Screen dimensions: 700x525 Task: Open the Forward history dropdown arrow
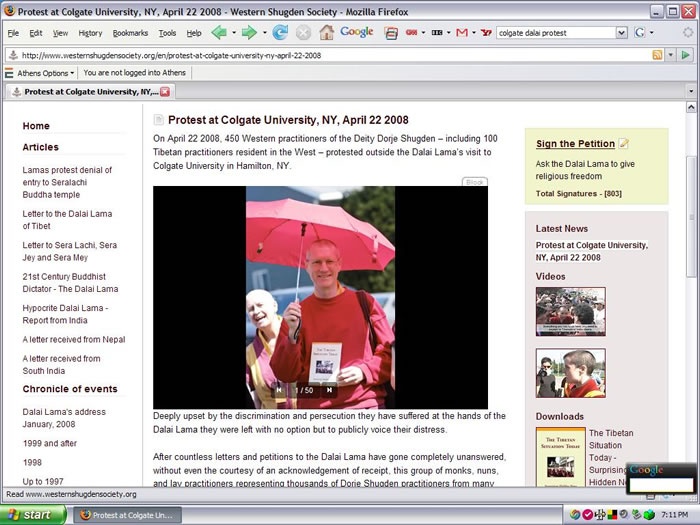point(264,33)
